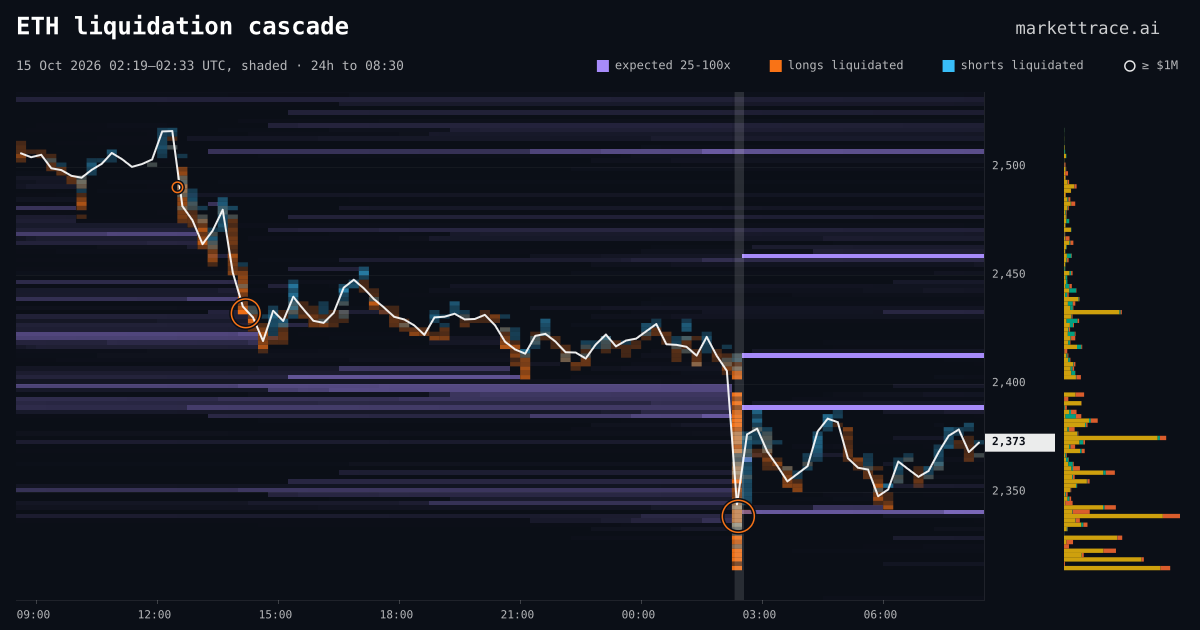This screenshot has width=1200, height=630.
Task: Click the 2,400 price axis label
Action: (x=1009, y=383)
